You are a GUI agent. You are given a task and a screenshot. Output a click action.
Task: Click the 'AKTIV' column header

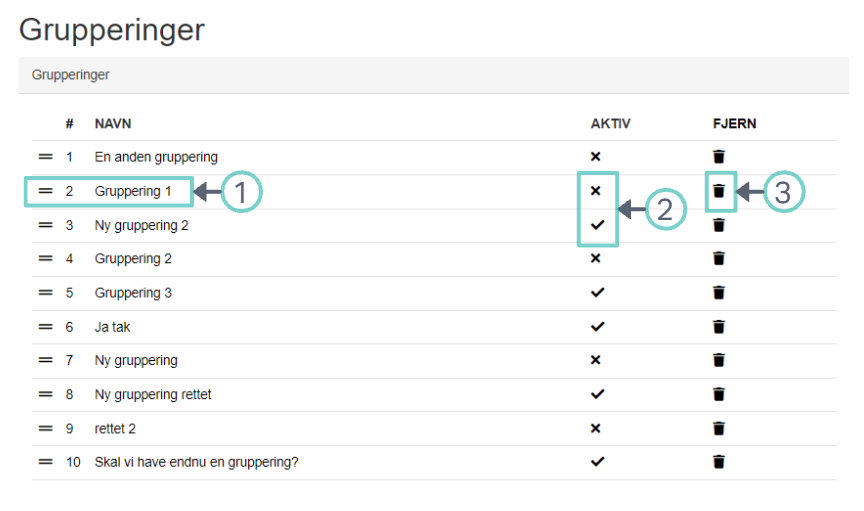coord(611,124)
